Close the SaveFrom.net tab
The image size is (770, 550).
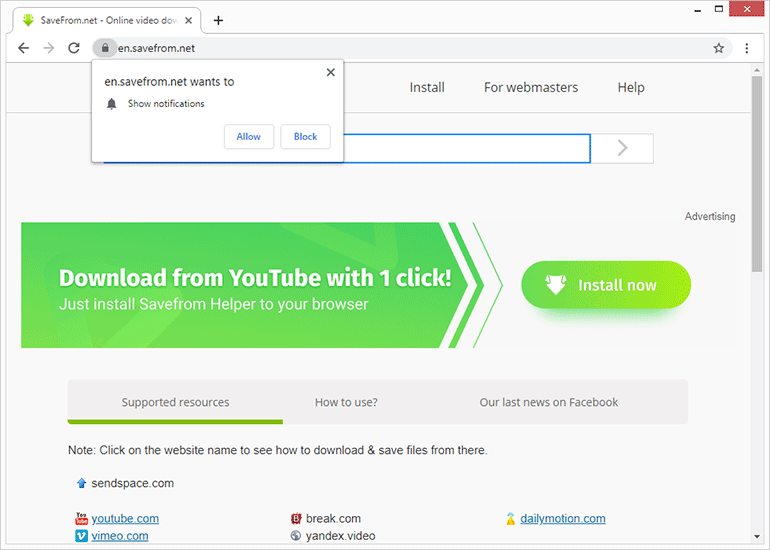point(189,21)
